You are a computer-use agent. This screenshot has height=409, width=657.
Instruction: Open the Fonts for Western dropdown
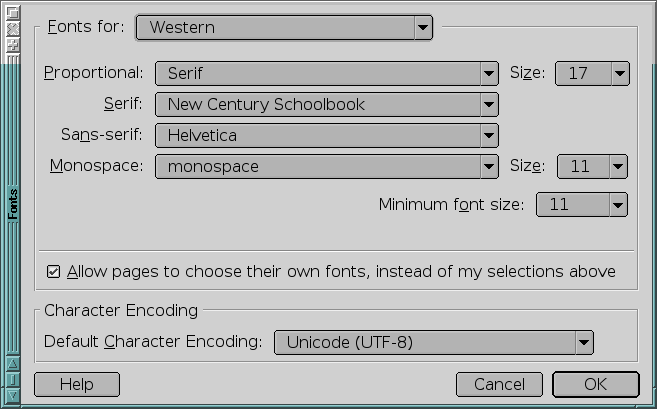point(284,28)
